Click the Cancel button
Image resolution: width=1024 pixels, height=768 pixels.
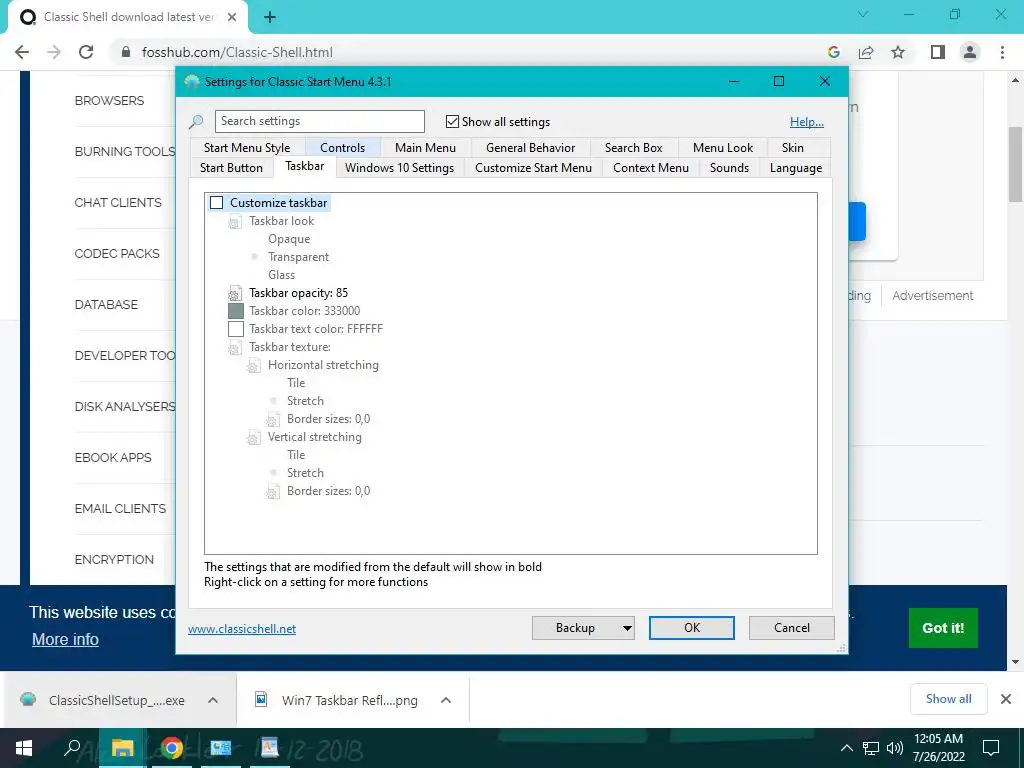click(x=792, y=628)
